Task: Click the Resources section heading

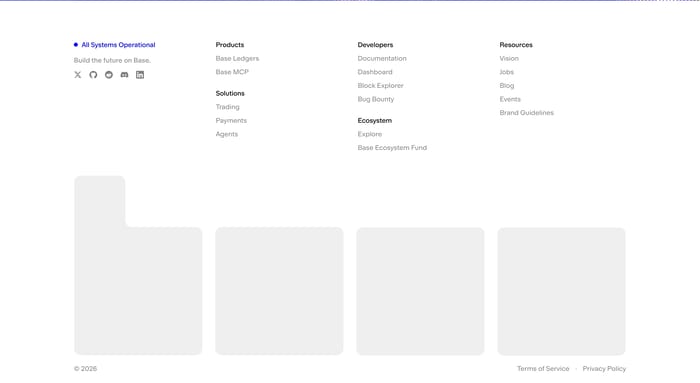Action: tap(516, 45)
